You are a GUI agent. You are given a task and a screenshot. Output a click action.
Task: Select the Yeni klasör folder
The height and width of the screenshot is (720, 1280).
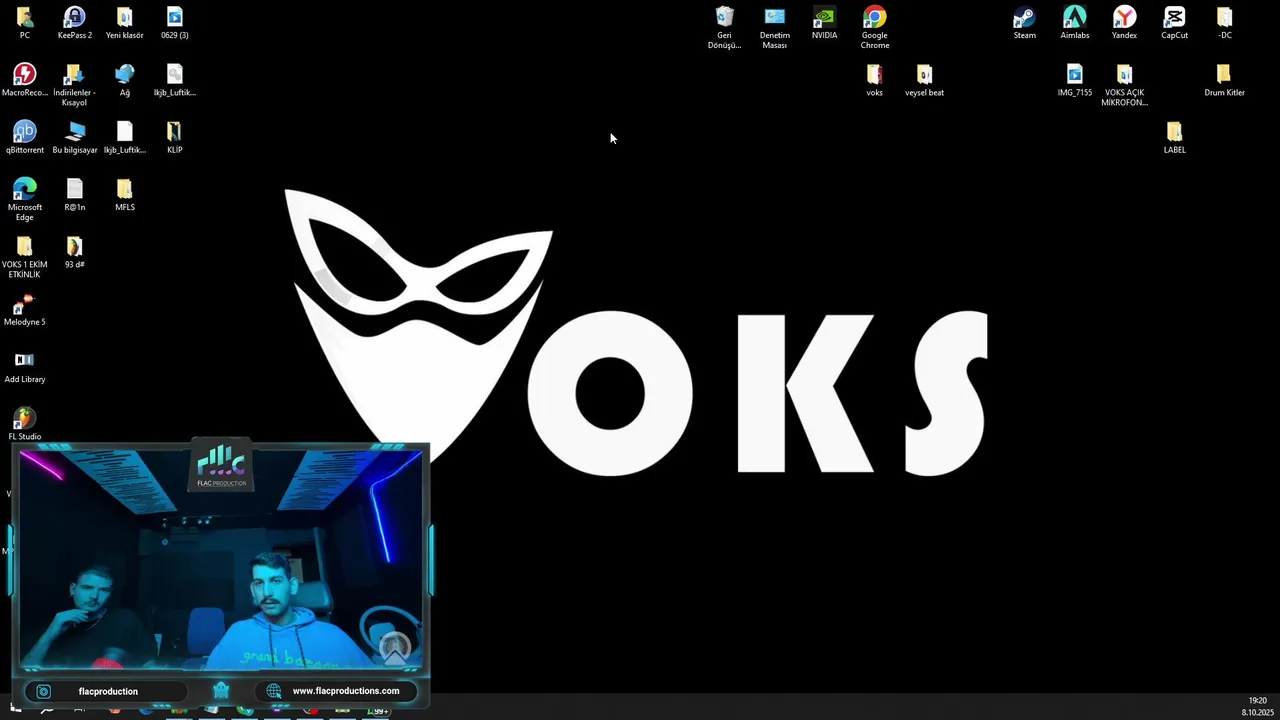point(125,23)
